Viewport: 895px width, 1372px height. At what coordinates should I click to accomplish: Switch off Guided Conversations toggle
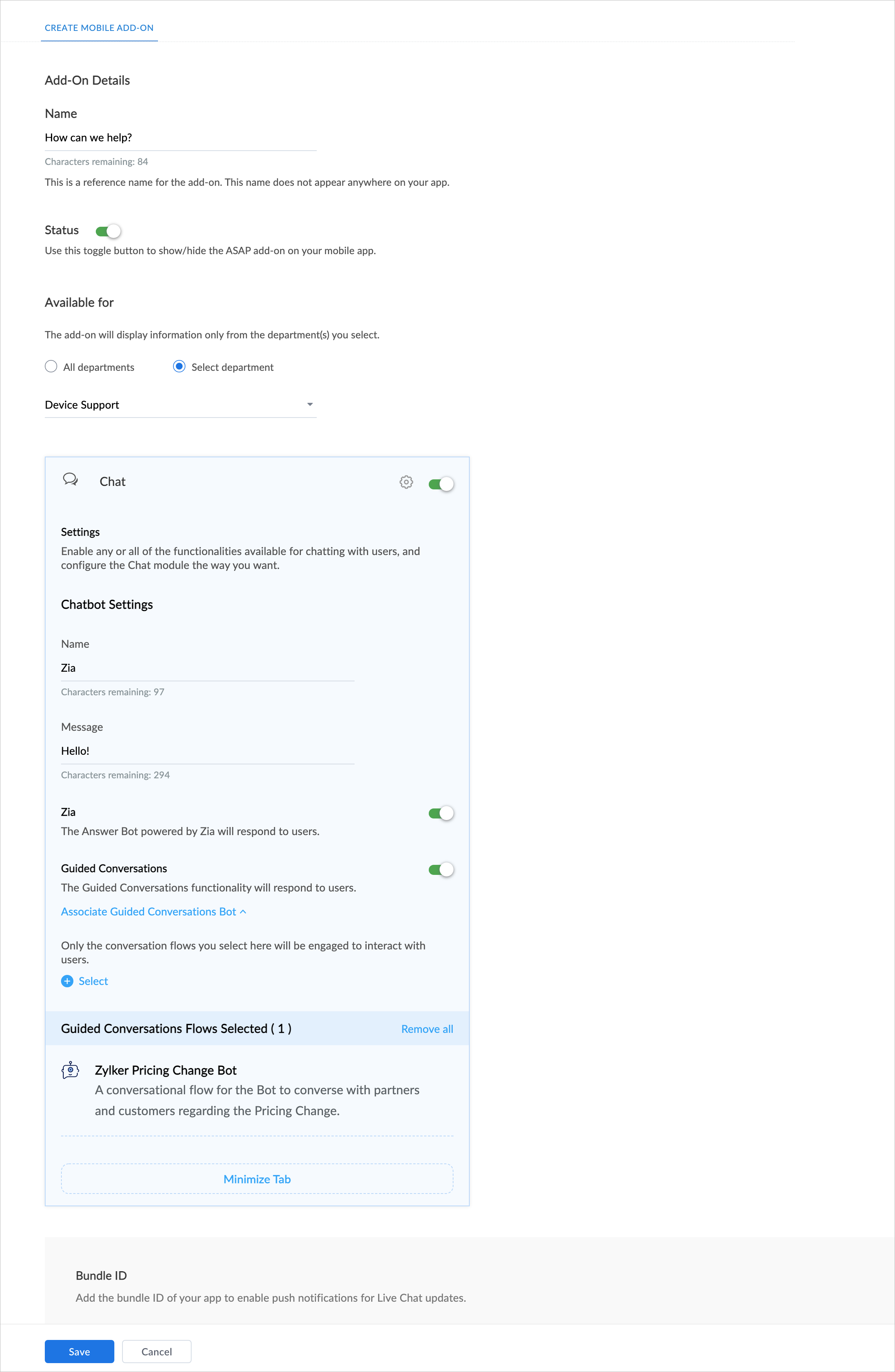coord(441,870)
